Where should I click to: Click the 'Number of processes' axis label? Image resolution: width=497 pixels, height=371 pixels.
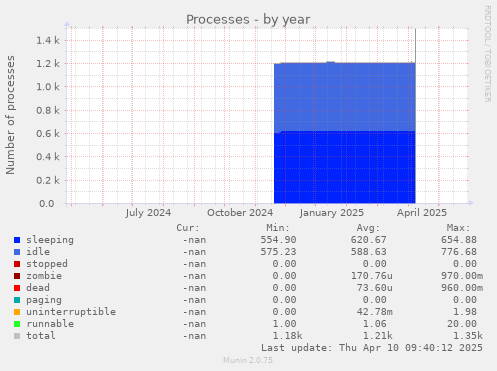click(x=10, y=115)
